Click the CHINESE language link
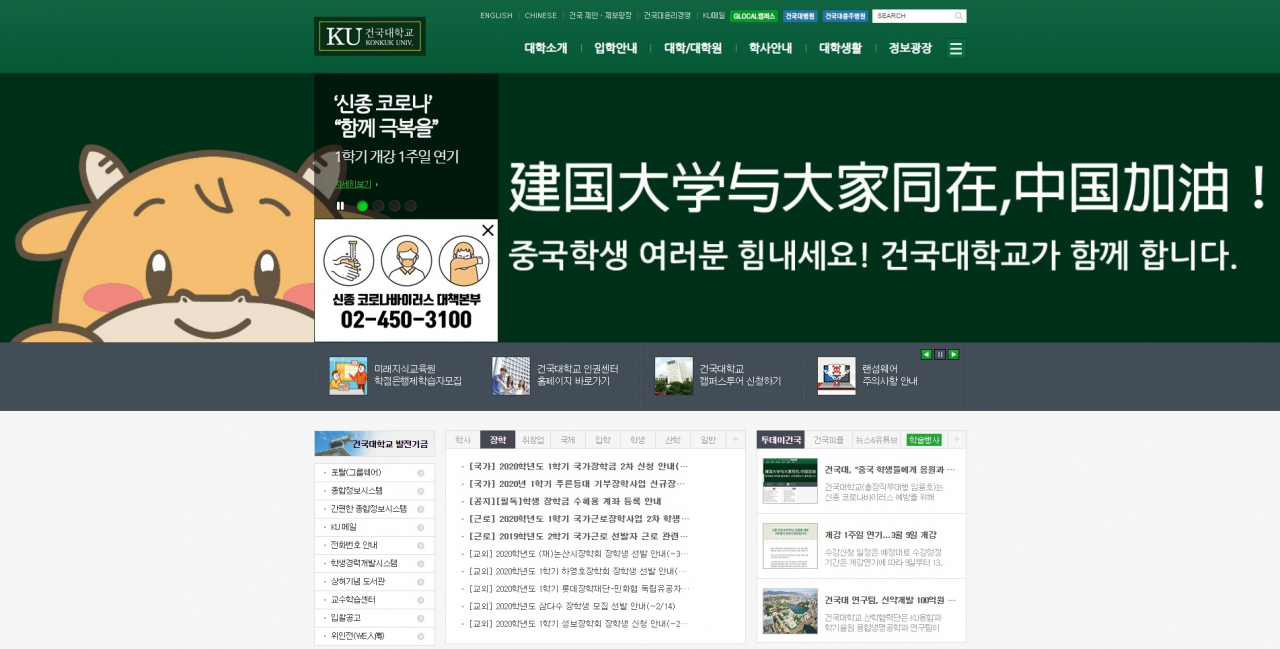This screenshot has width=1280, height=649. point(541,16)
